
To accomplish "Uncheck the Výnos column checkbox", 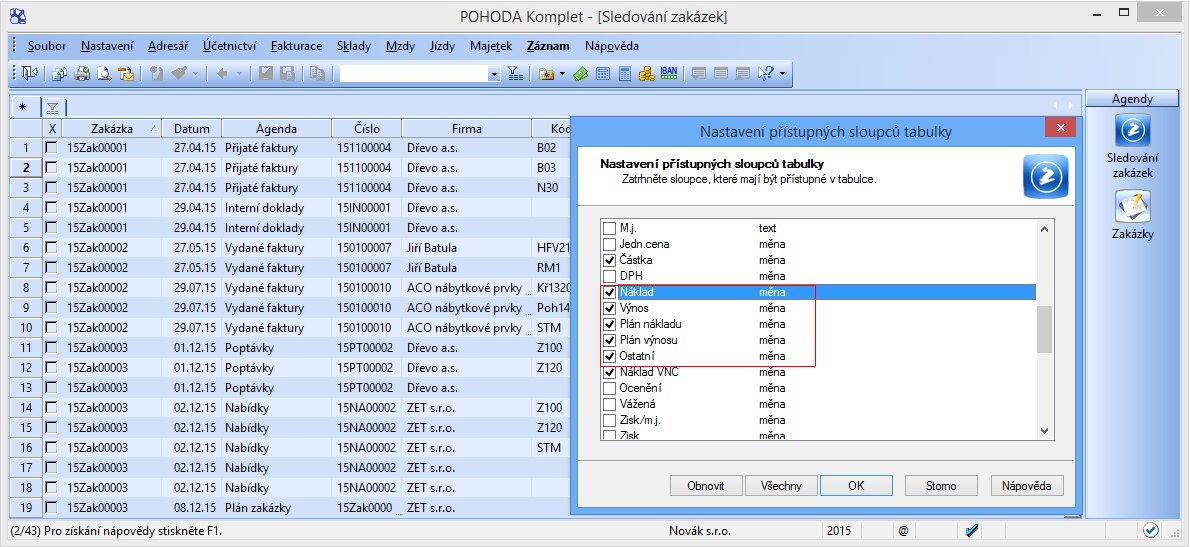I will click(x=609, y=309).
